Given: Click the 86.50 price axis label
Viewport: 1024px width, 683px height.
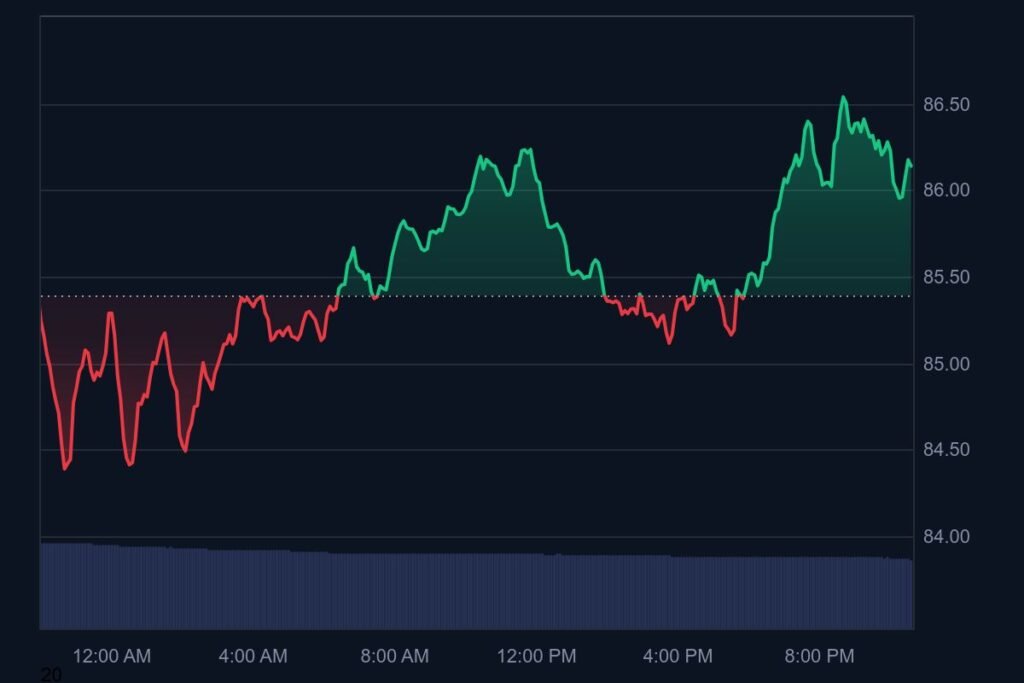Looking at the screenshot, I should [x=946, y=104].
